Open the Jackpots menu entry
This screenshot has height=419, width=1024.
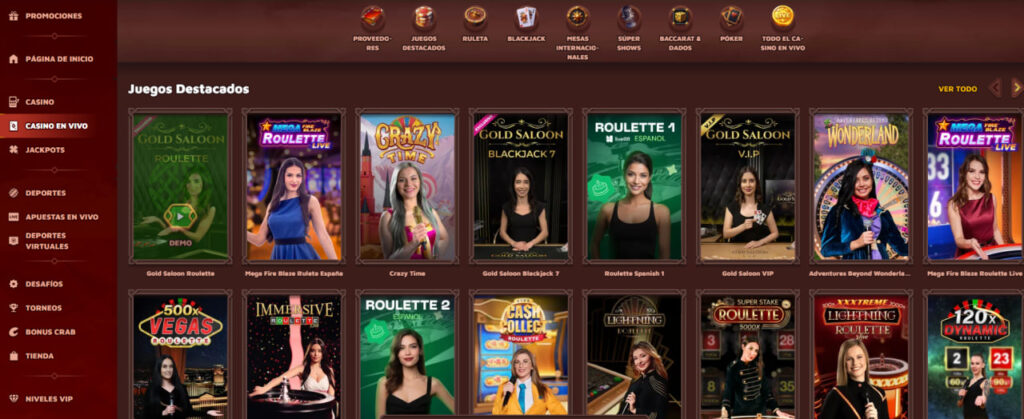(44, 150)
